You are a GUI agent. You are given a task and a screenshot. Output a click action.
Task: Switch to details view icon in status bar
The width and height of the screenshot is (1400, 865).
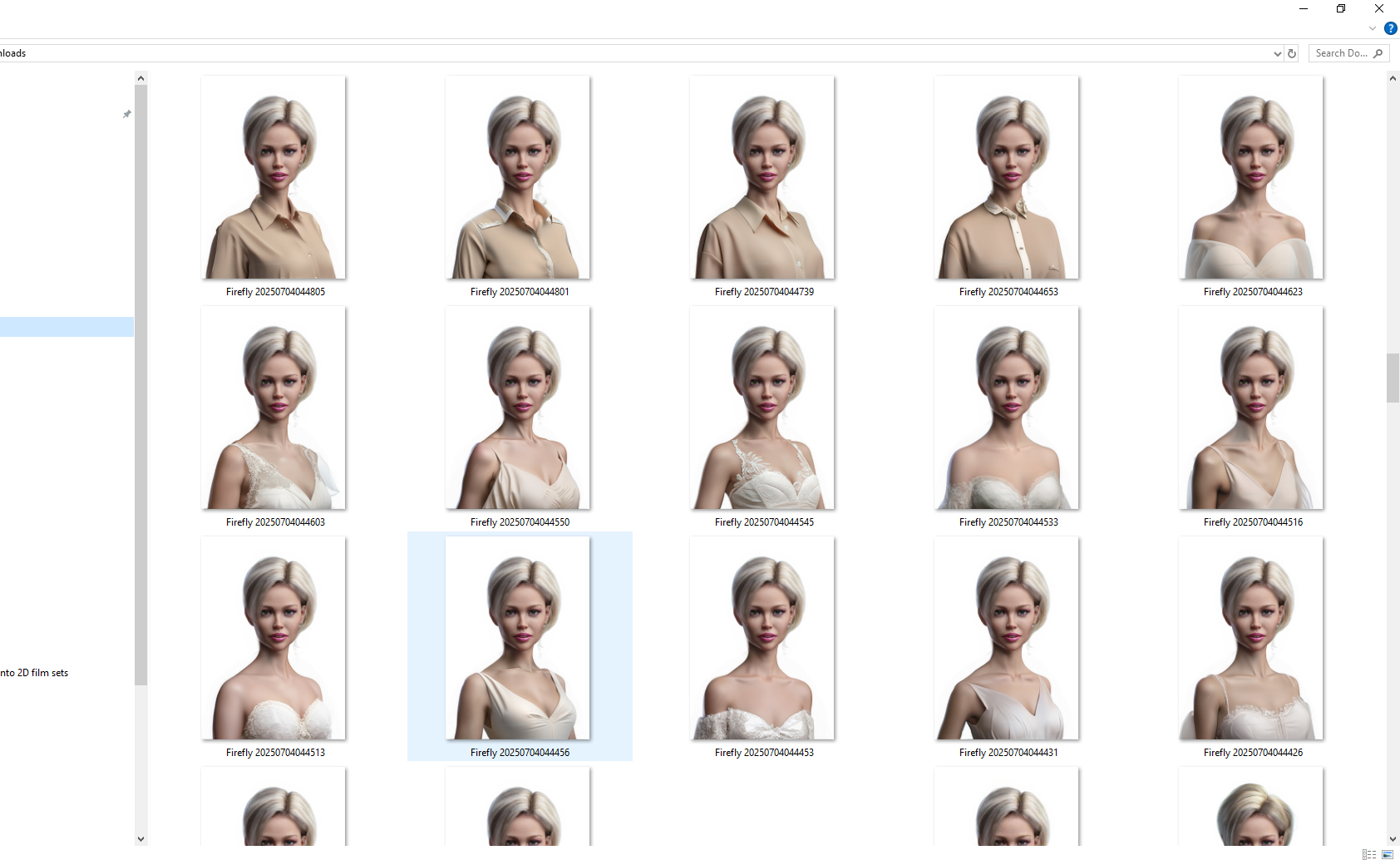(1368, 855)
